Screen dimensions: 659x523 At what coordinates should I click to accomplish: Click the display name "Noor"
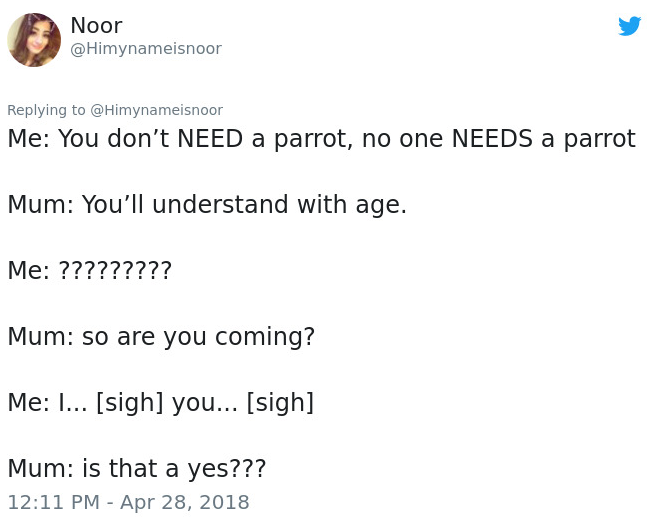click(96, 26)
